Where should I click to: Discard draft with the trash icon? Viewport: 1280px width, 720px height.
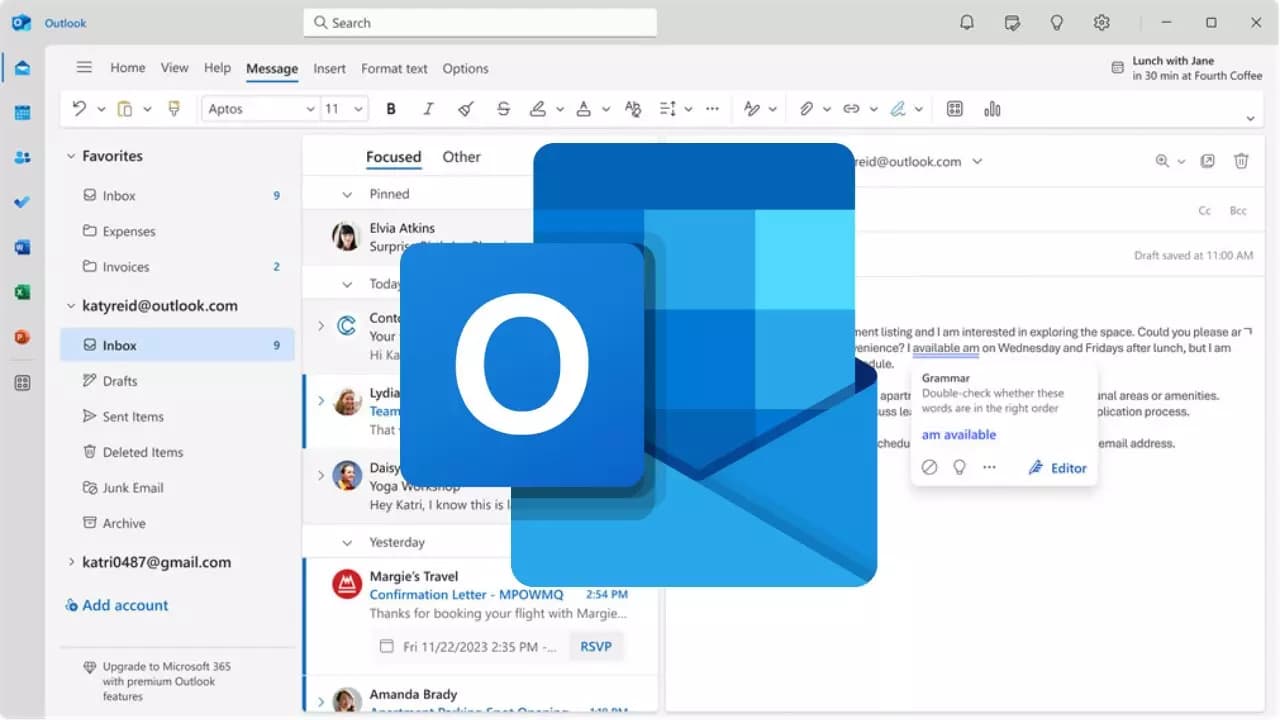click(x=1241, y=161)
